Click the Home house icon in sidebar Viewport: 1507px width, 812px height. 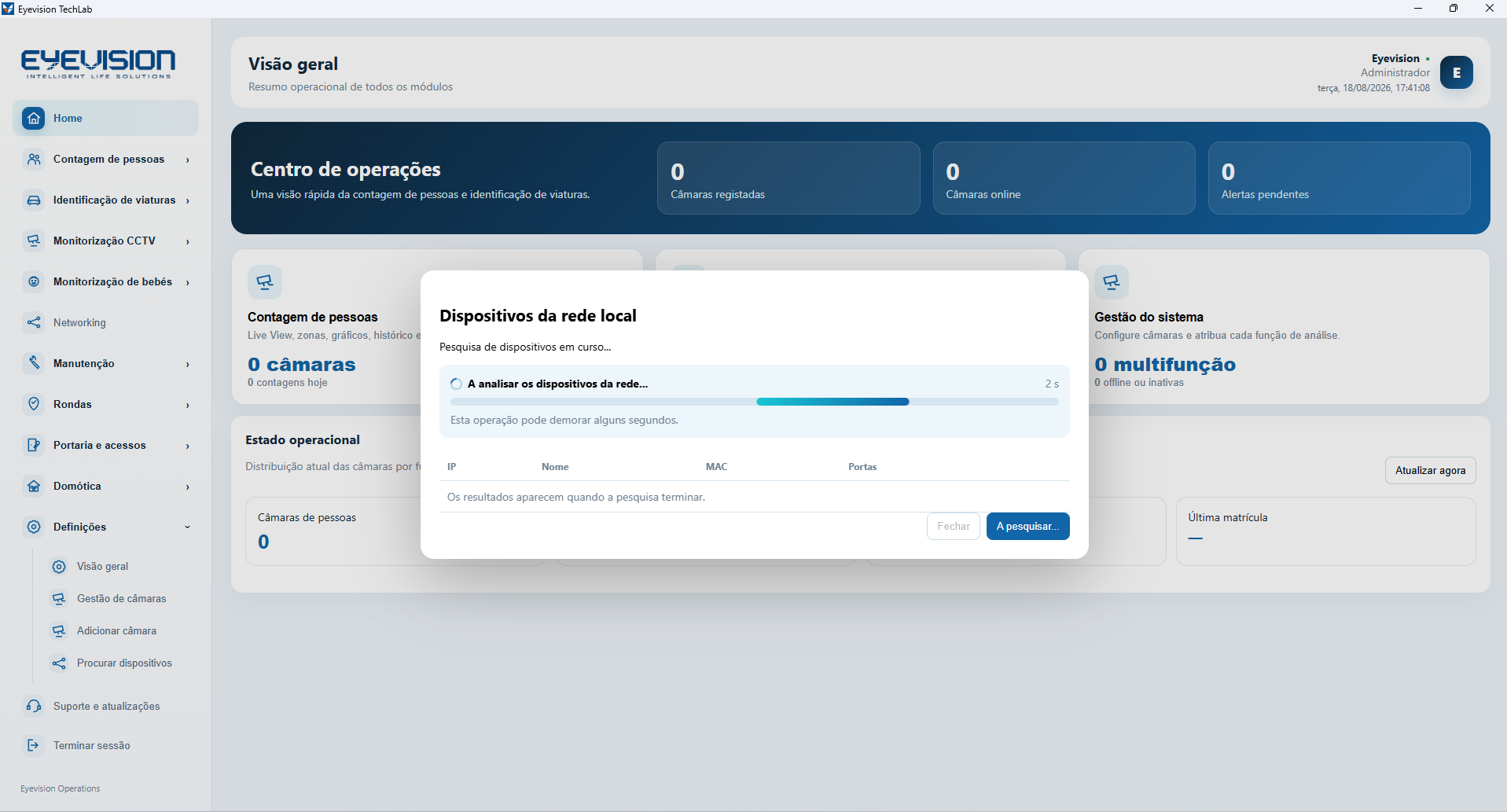click(34, 118)
